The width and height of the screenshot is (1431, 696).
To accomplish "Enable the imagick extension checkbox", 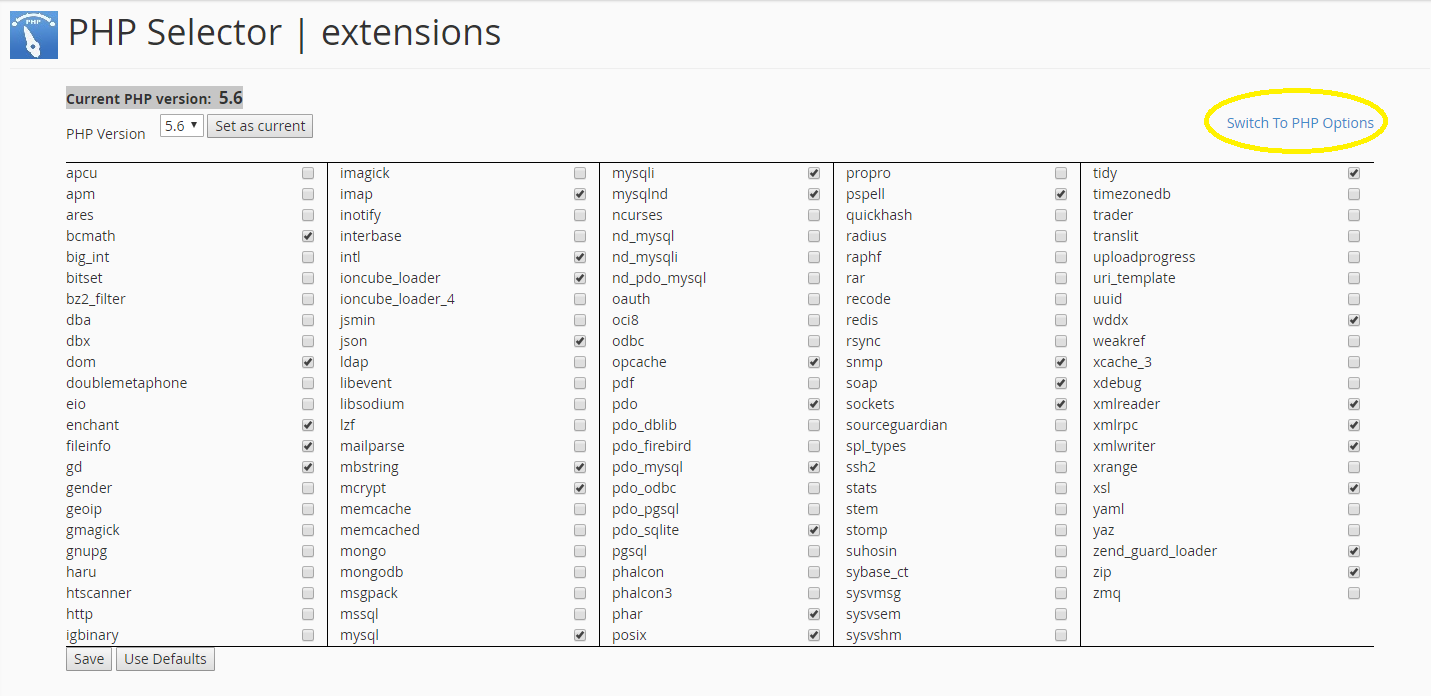I will click(580, 173).
